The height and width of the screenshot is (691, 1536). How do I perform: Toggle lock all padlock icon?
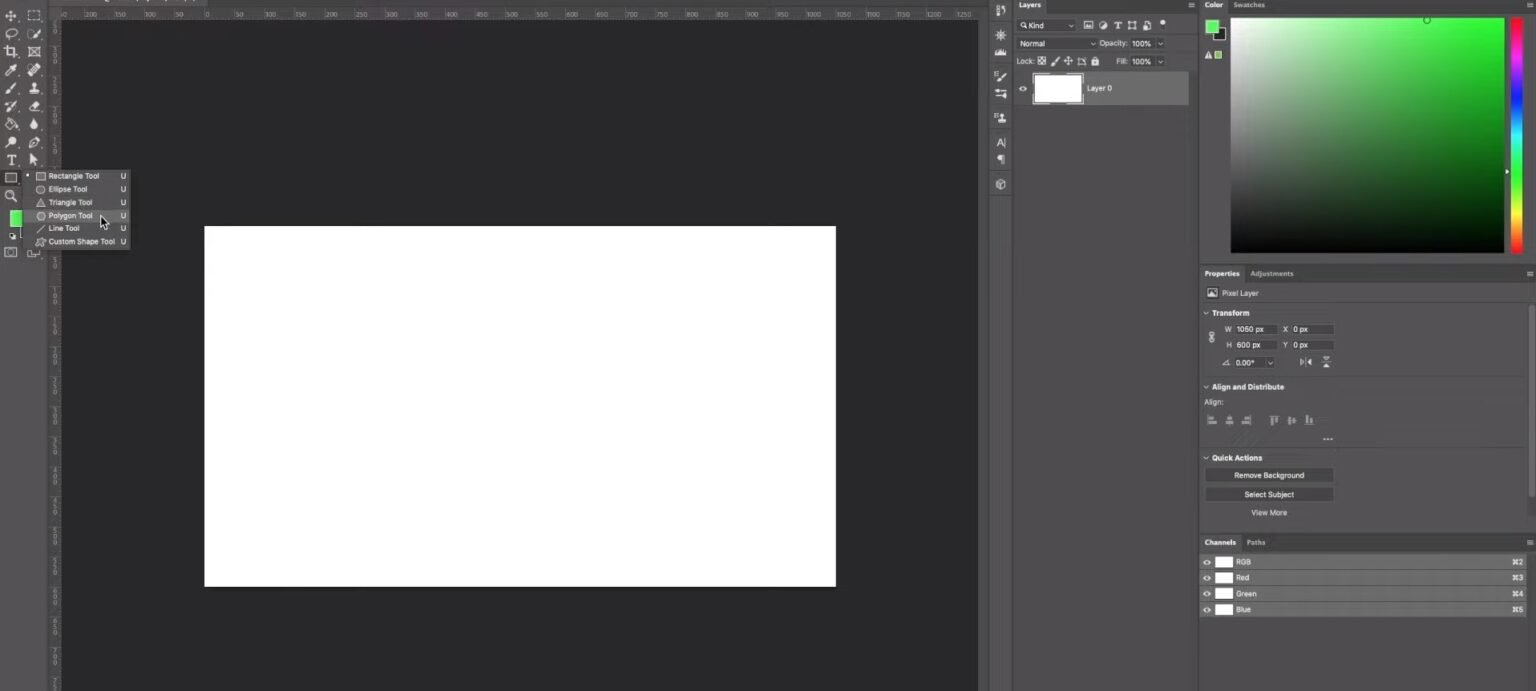pos(1095,61)
